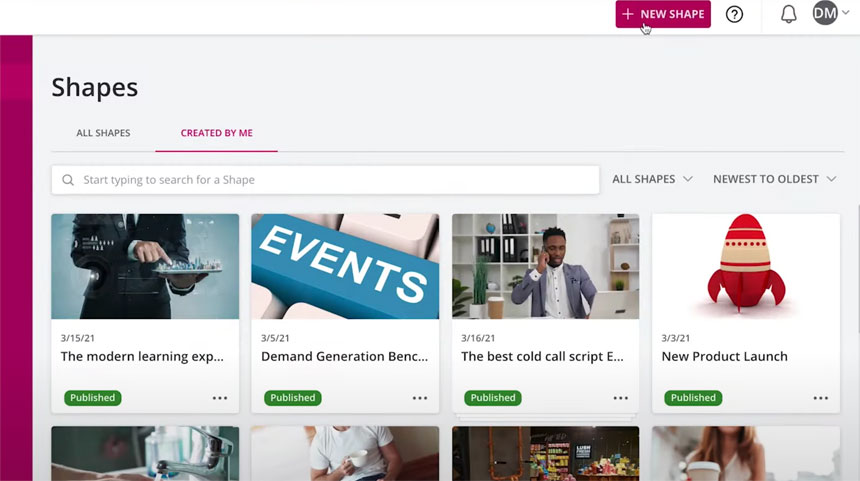This screenshot has height=481, width=860.
Task: Expand the account menu chevron
Action: tap(846, 13)
